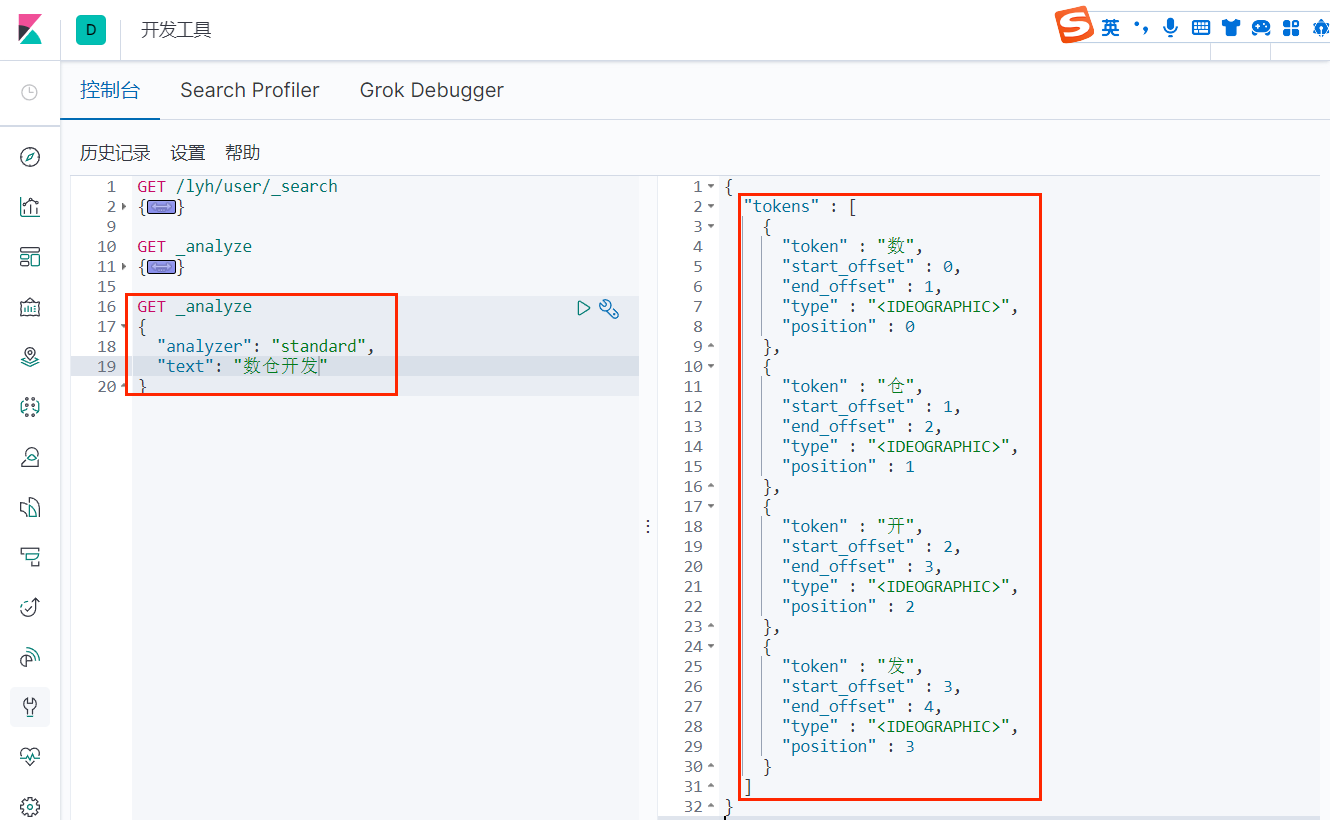Open the Uptime sidebar icon
1330x820 pixels.
(x=30, y=607)
